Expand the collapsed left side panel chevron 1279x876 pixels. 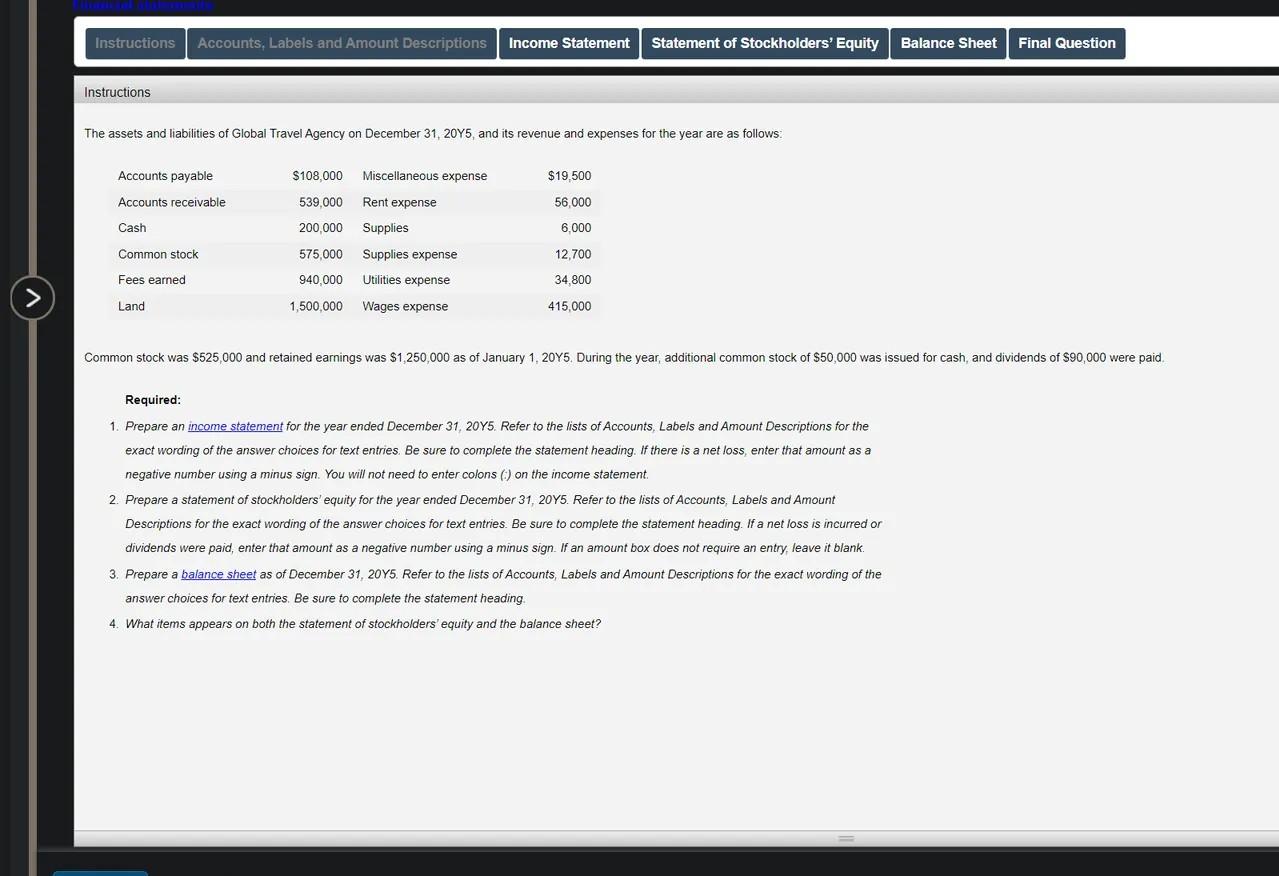click(32, 297)
